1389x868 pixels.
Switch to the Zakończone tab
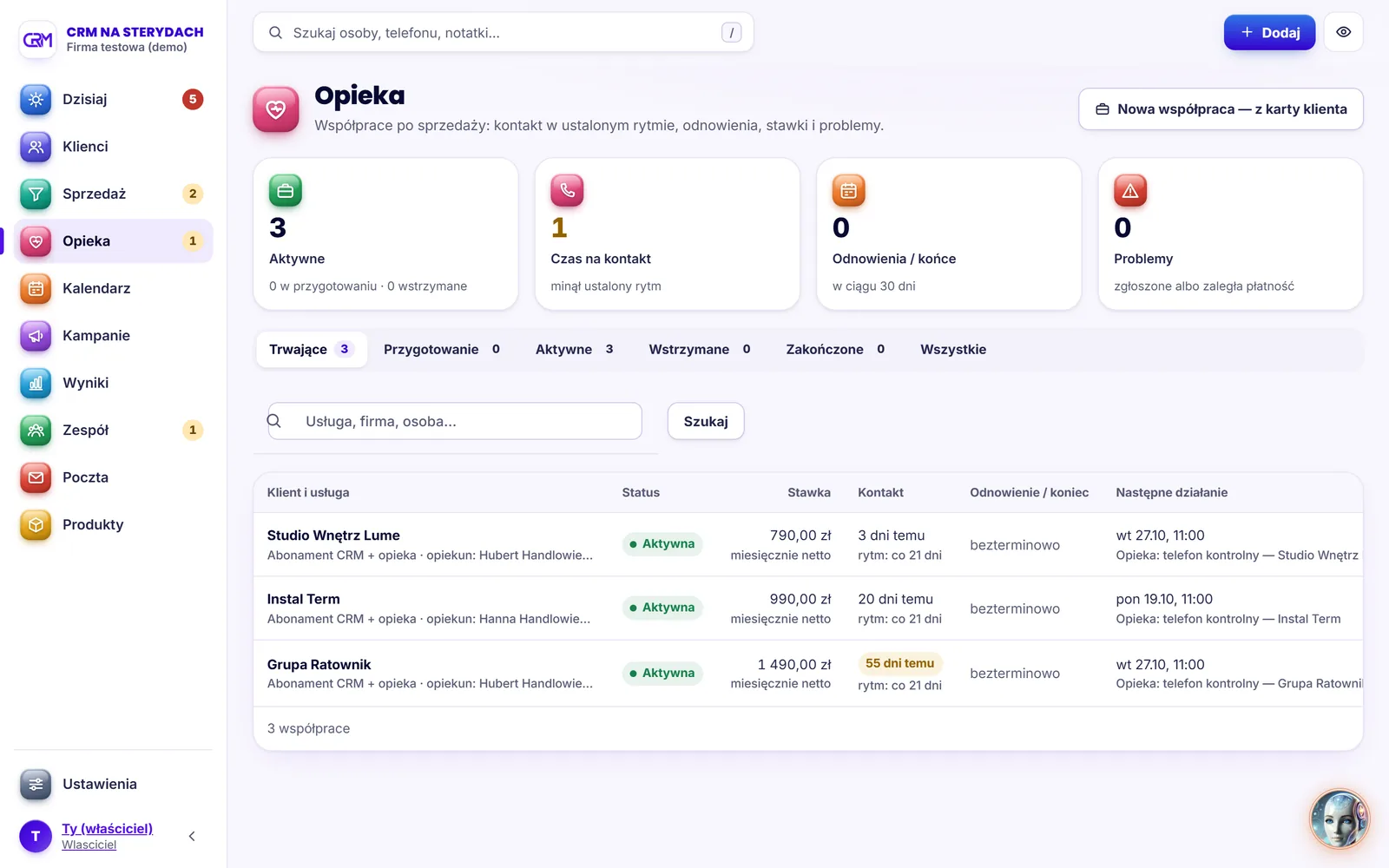(835, 349)
